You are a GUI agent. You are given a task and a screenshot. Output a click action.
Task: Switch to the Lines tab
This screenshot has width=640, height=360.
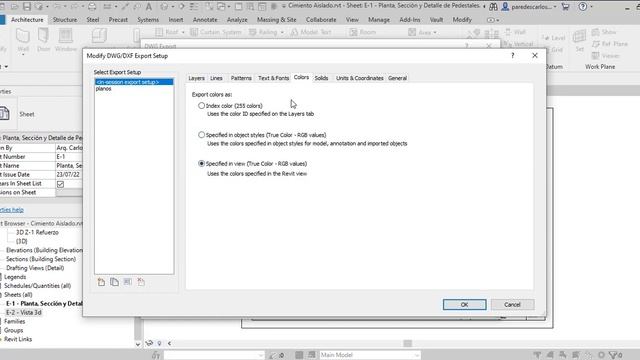216,78
